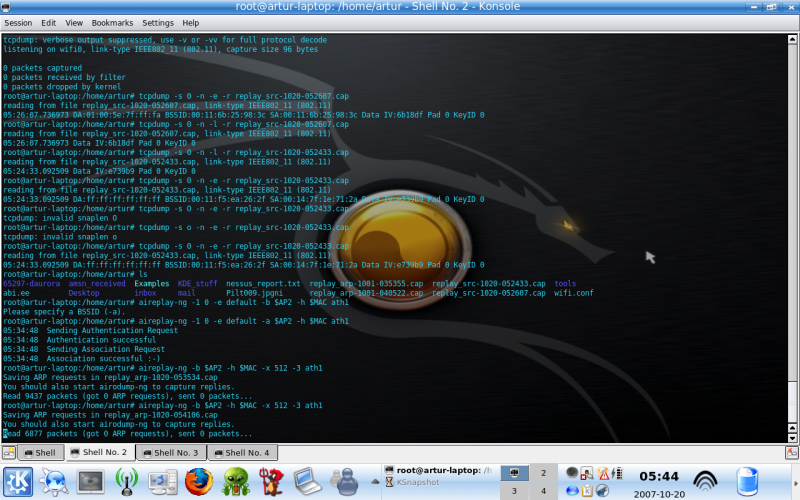Switch to virtual desktop 4 in pager

click(x=543, y=491)
